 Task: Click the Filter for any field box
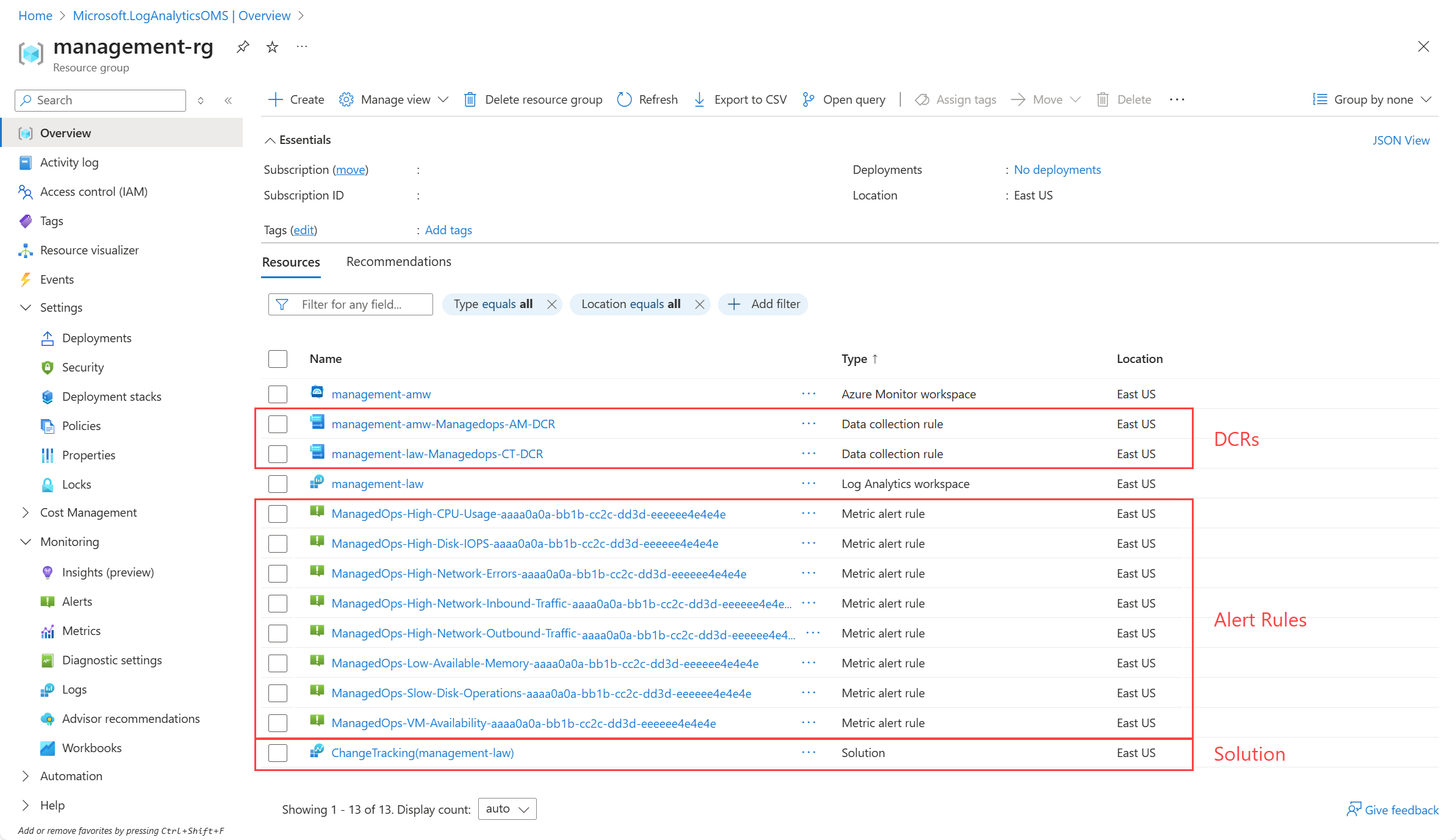[351, 304]
